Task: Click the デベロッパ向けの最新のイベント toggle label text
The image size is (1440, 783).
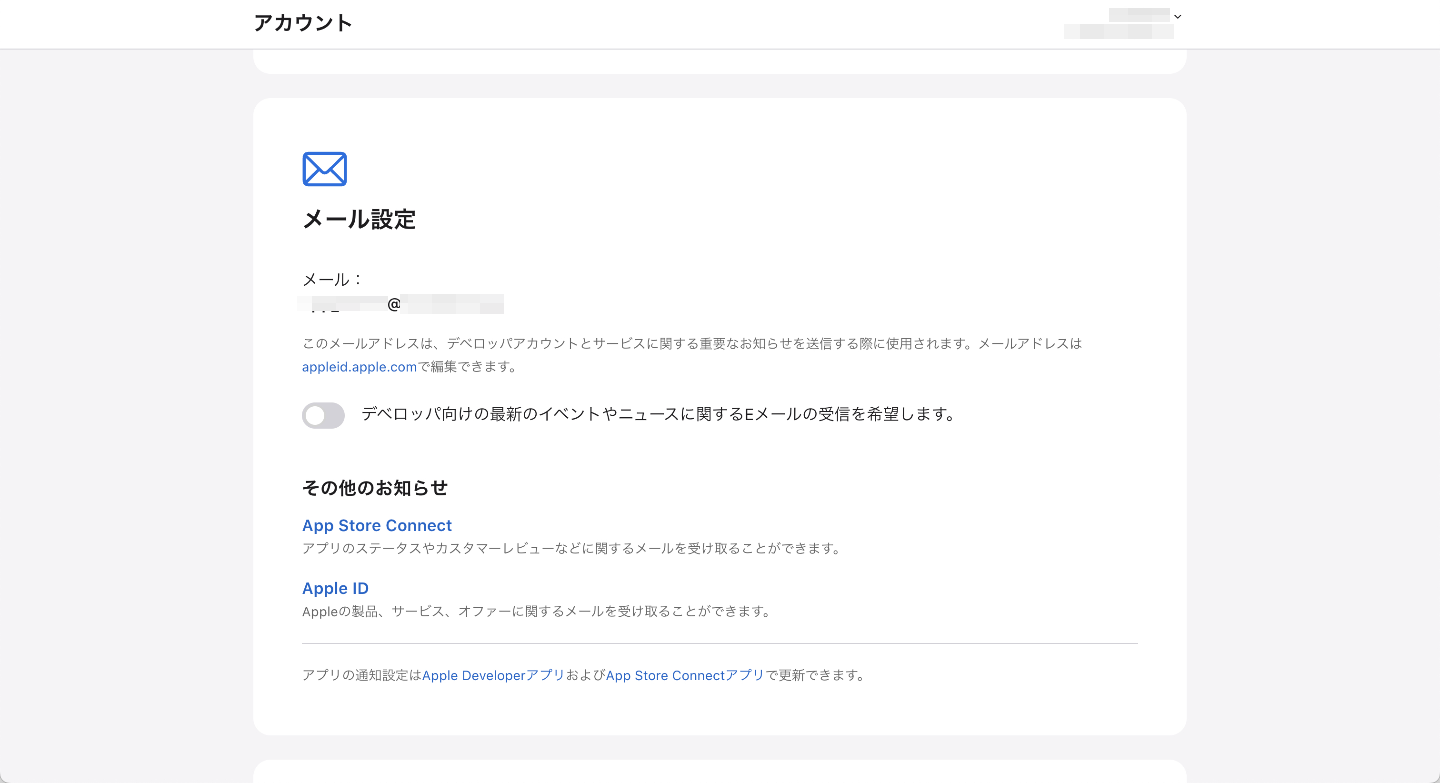Action: click(658, 414)
